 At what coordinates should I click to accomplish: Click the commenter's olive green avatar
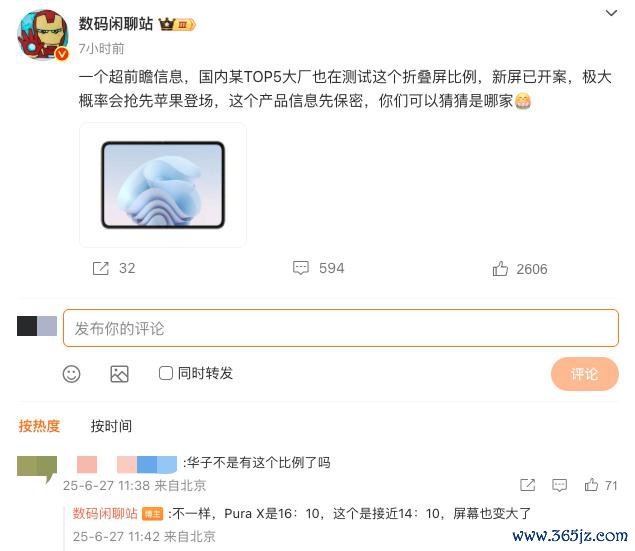click(37, 468)
